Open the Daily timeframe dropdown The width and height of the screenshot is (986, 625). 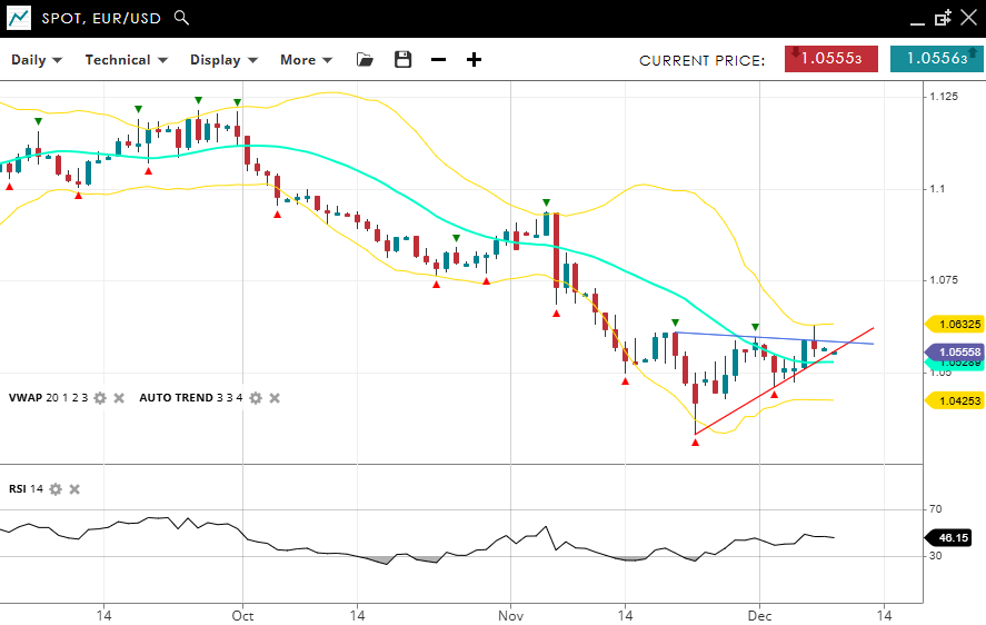pyautogui.click(x=36, y=60)
